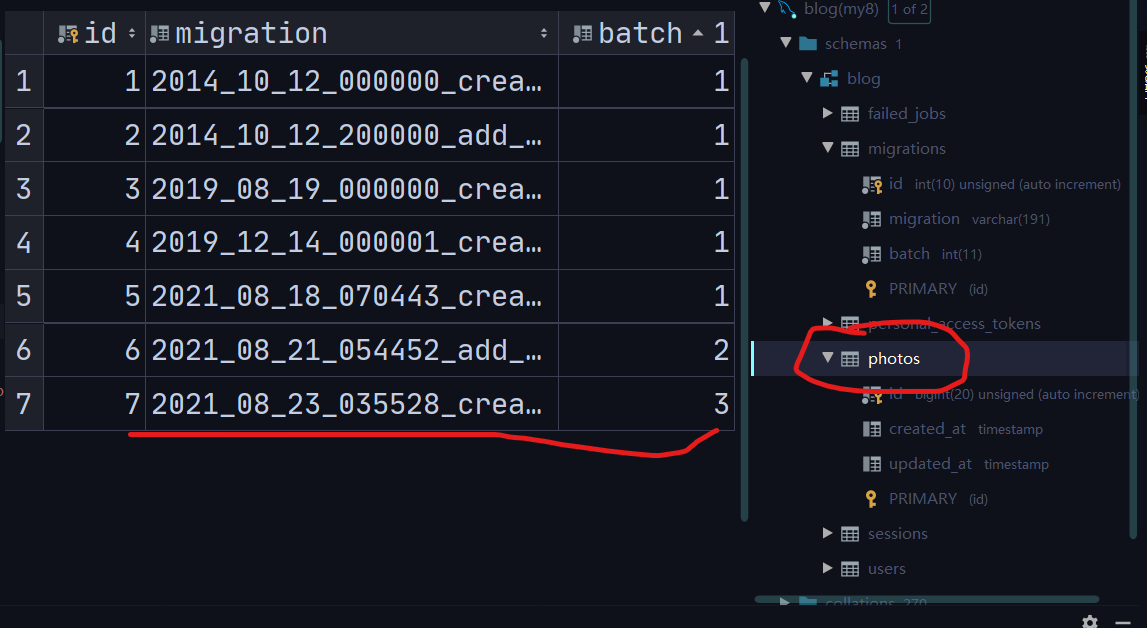Click the failed_jobs table icon
The image size is (1147, 628).
click(850, 113)
